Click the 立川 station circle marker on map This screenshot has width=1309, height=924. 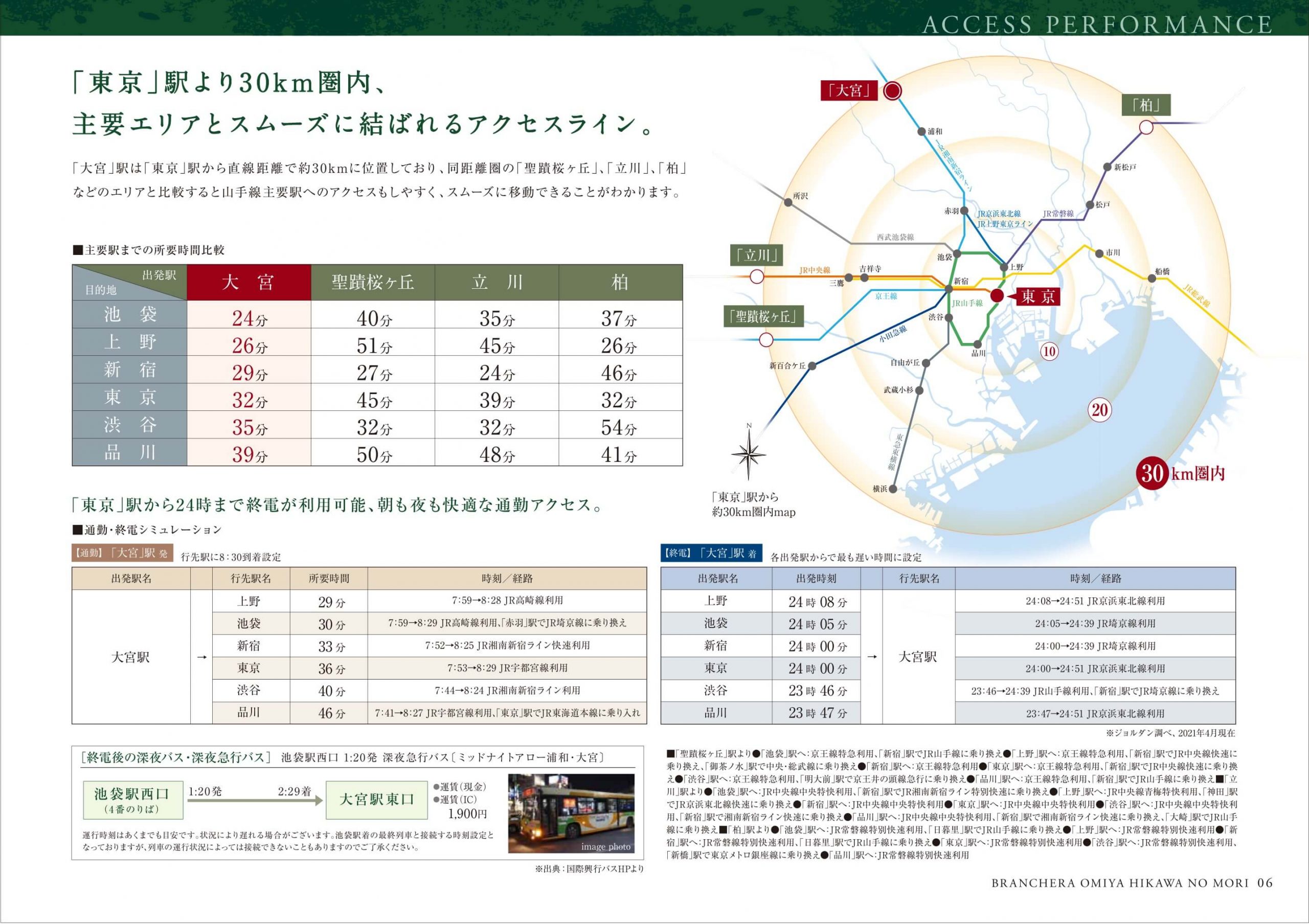(x=757, y=277)
